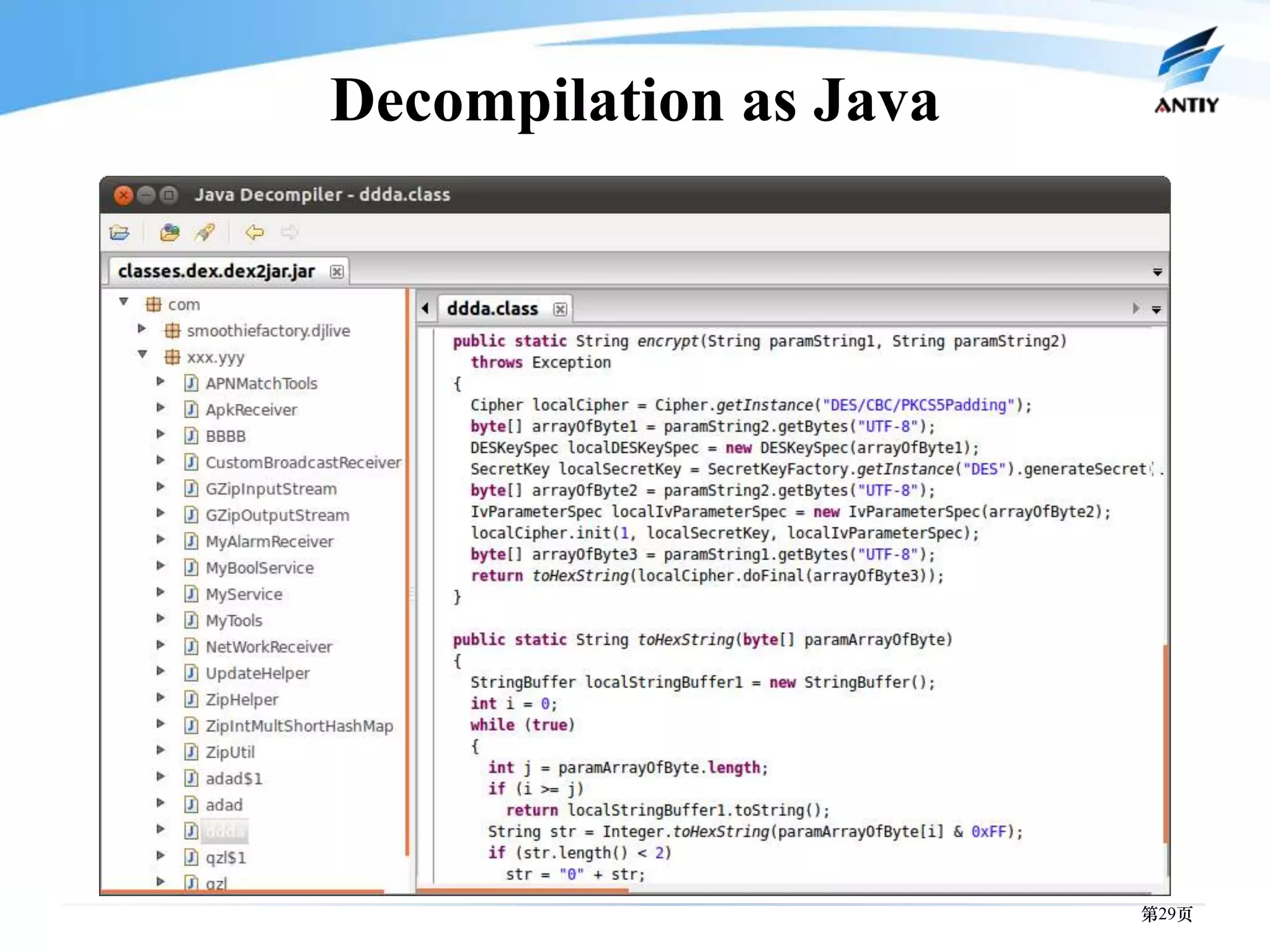Screen dimensions: 1270x952
Task: Click the MyTools class file icon
Action: pyautogui.click(x=192, y=620)
